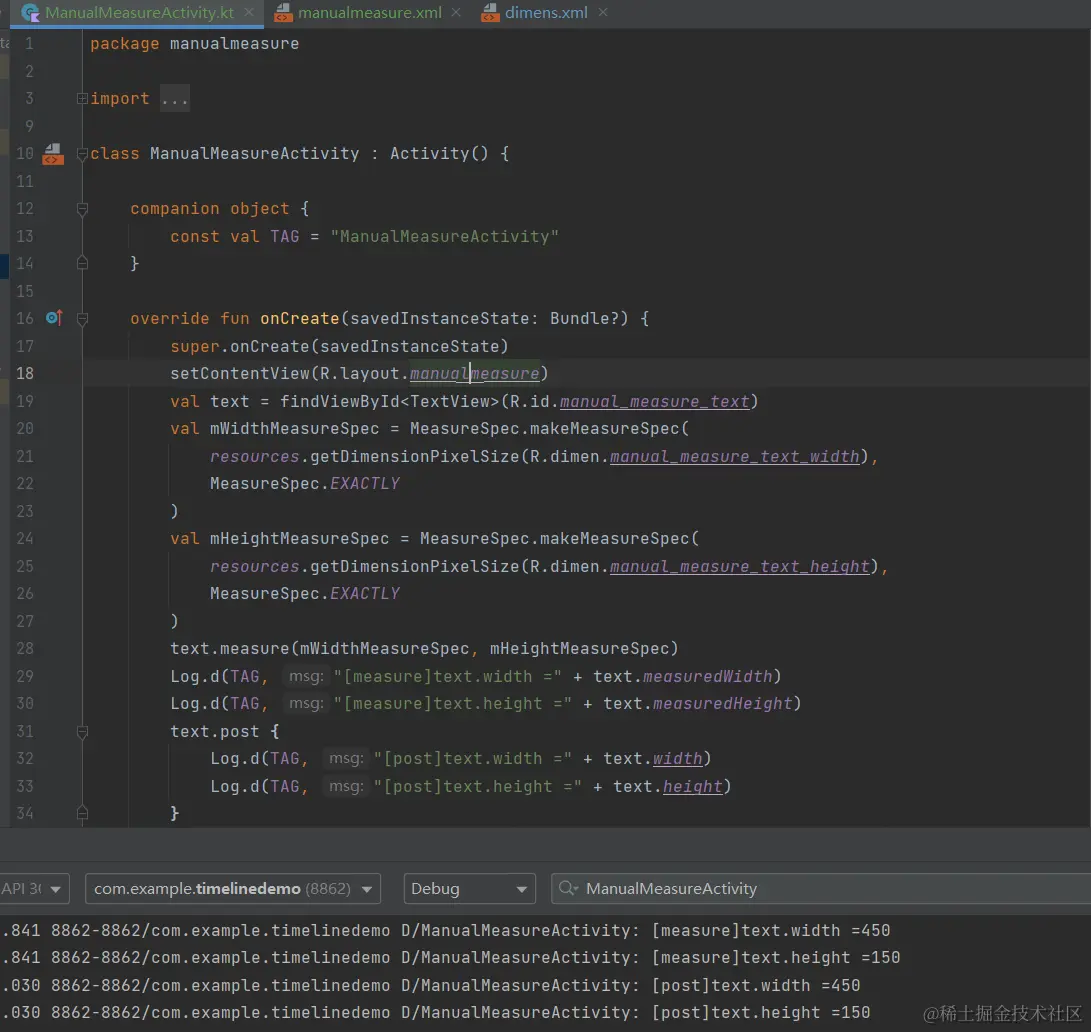Click the search magnifier icon in logcat filter
Viewport: 1091px width, 1032px height.
568,888
